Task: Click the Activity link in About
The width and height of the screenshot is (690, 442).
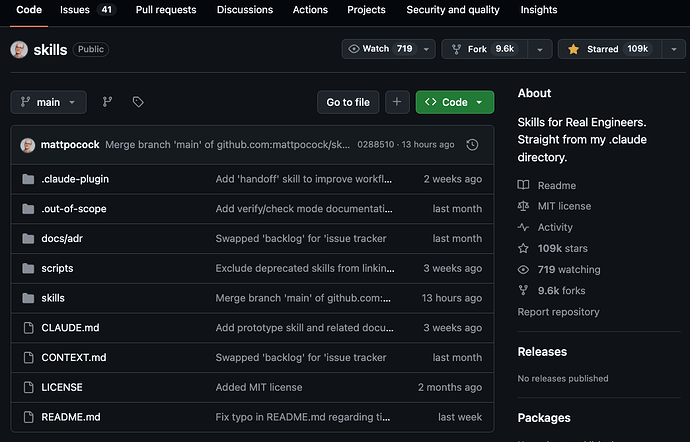Action: point(555,227)
